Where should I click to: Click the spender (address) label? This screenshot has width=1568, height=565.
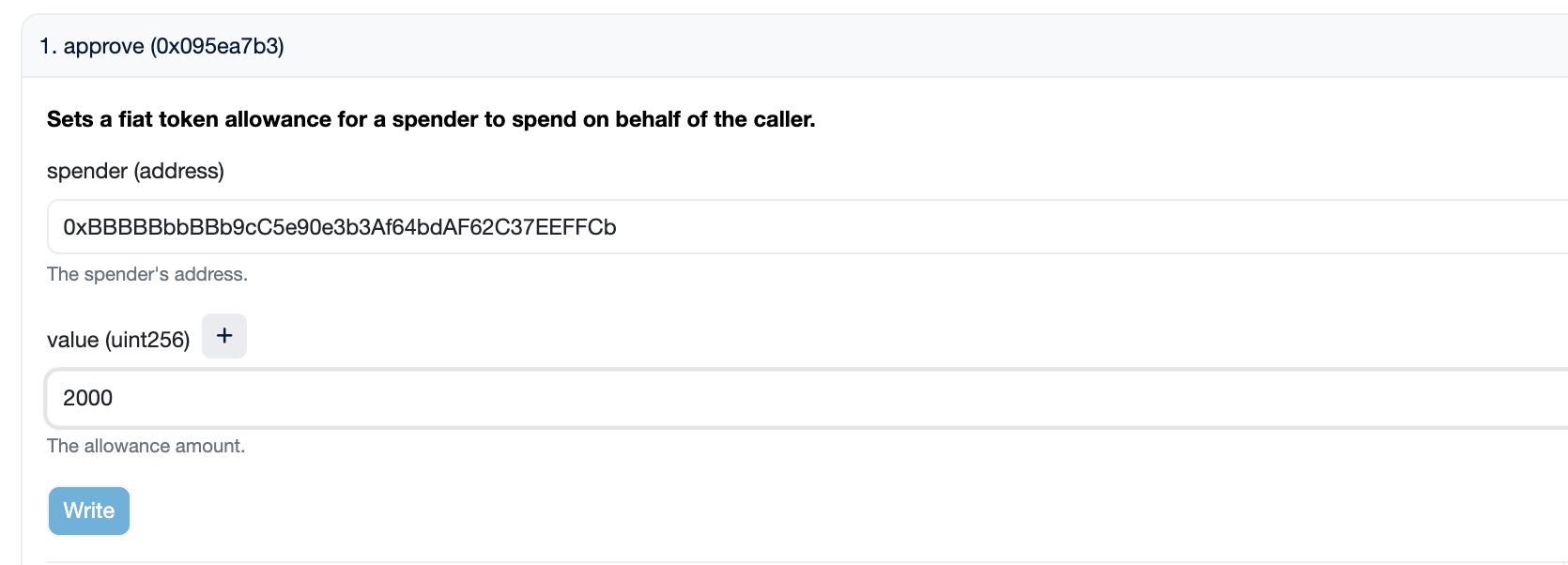click(135, 171)
